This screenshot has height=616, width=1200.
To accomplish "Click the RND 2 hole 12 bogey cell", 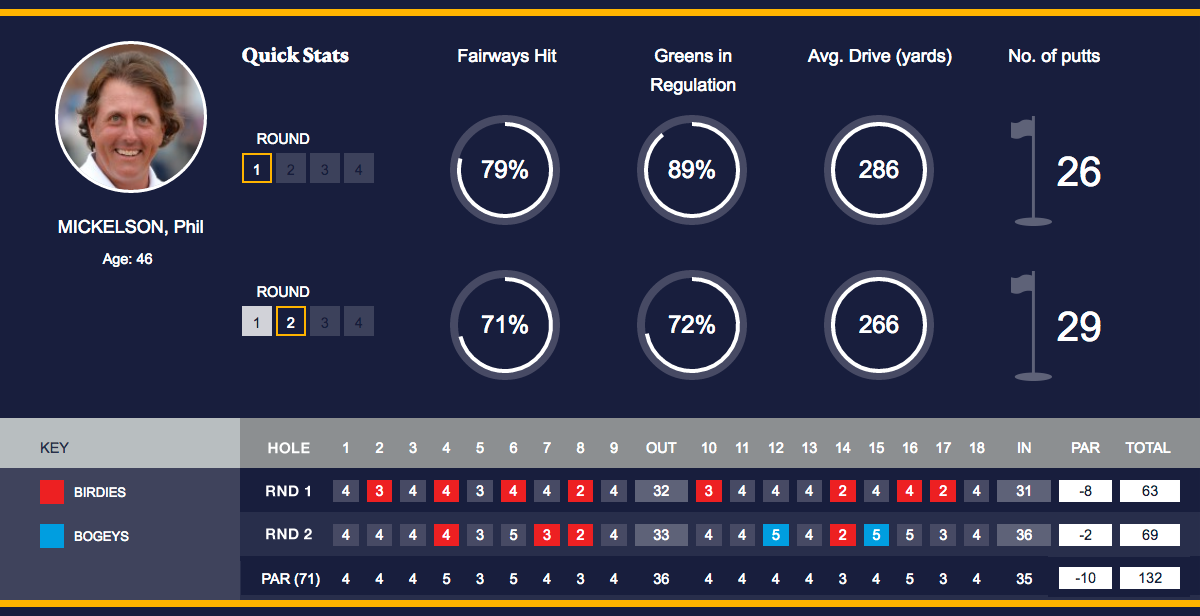I will [776, 535].
